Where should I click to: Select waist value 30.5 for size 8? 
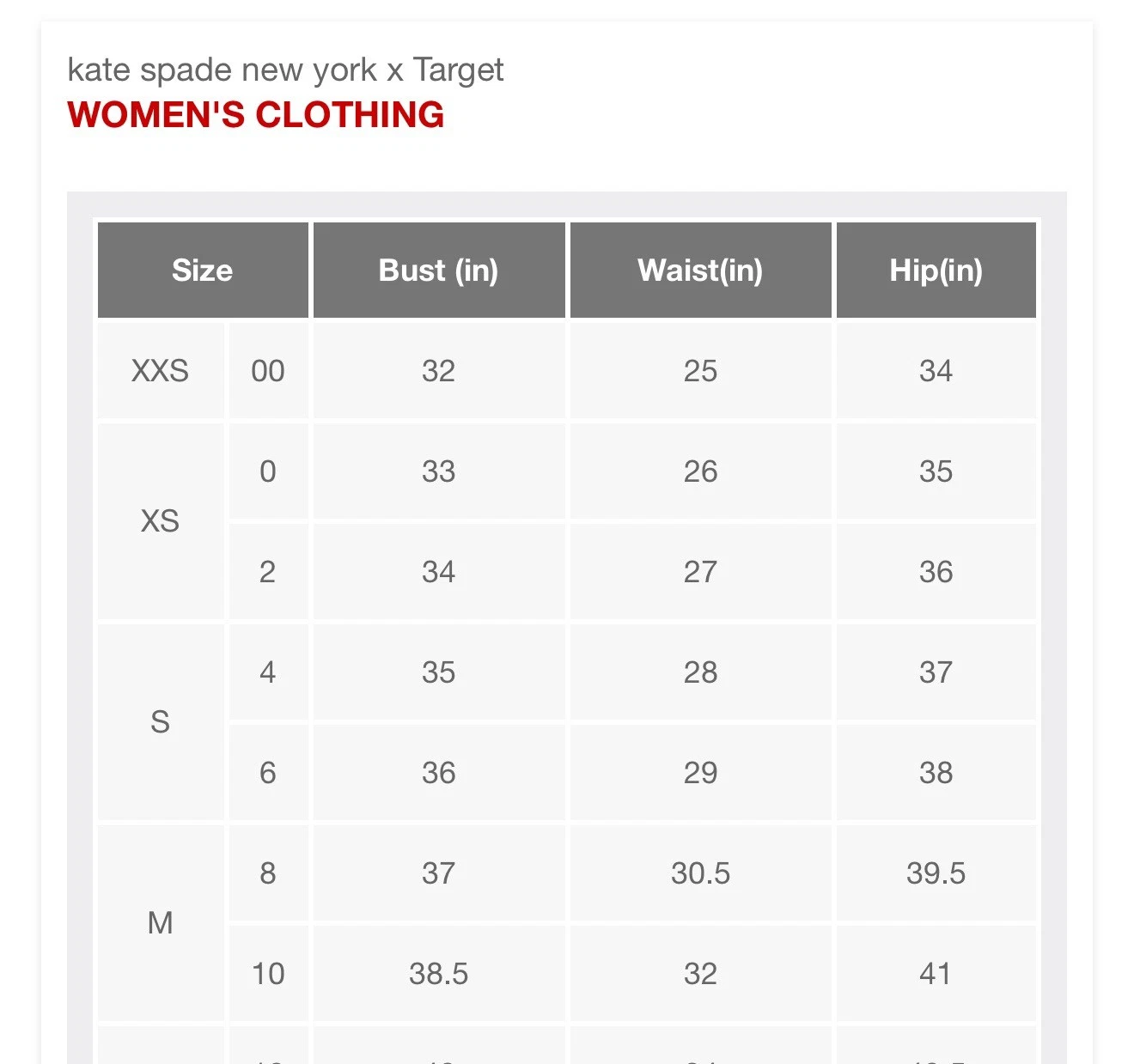(700, 873)
